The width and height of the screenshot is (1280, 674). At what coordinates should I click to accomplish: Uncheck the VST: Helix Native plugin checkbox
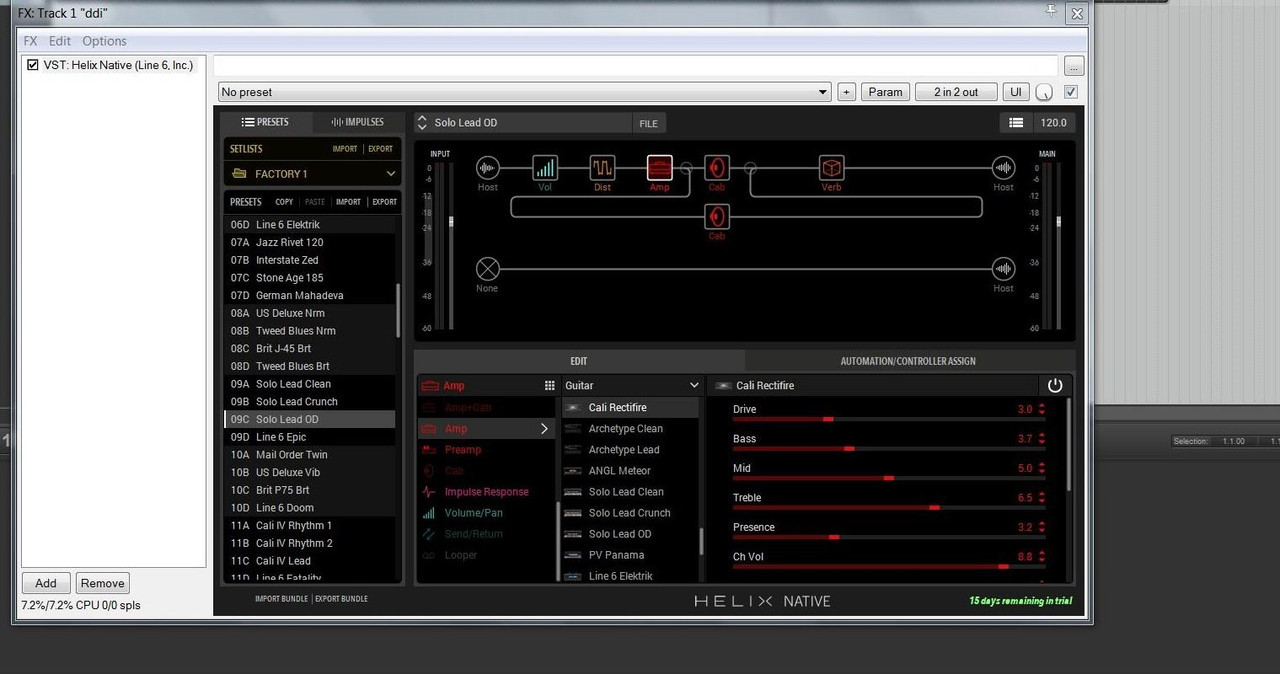33,65
